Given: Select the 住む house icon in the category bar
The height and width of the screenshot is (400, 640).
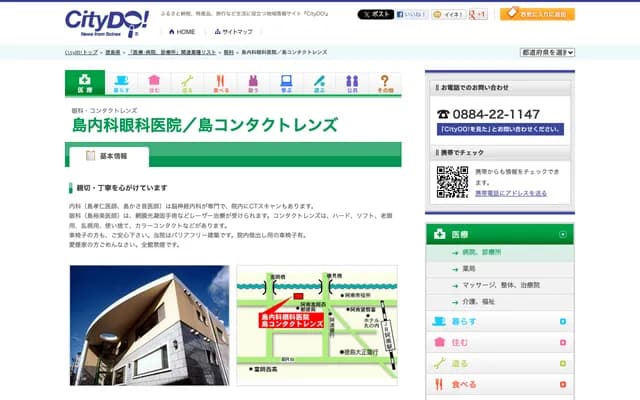Looking at the screenshot, I should 154,83.
